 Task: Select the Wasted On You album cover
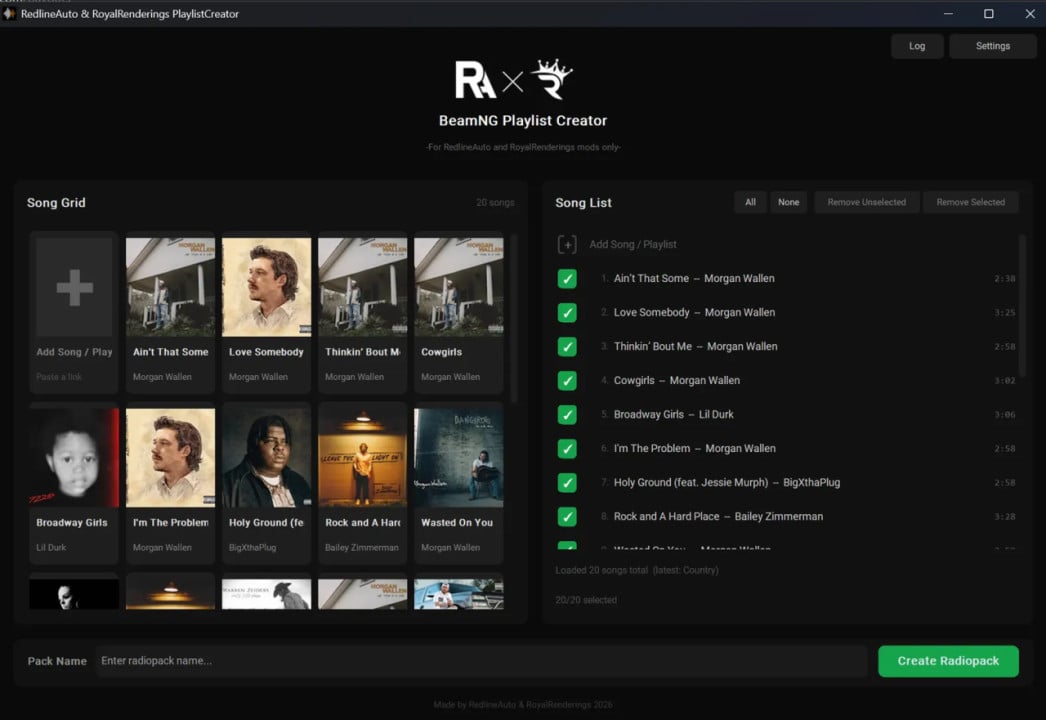tap(458, 458)
